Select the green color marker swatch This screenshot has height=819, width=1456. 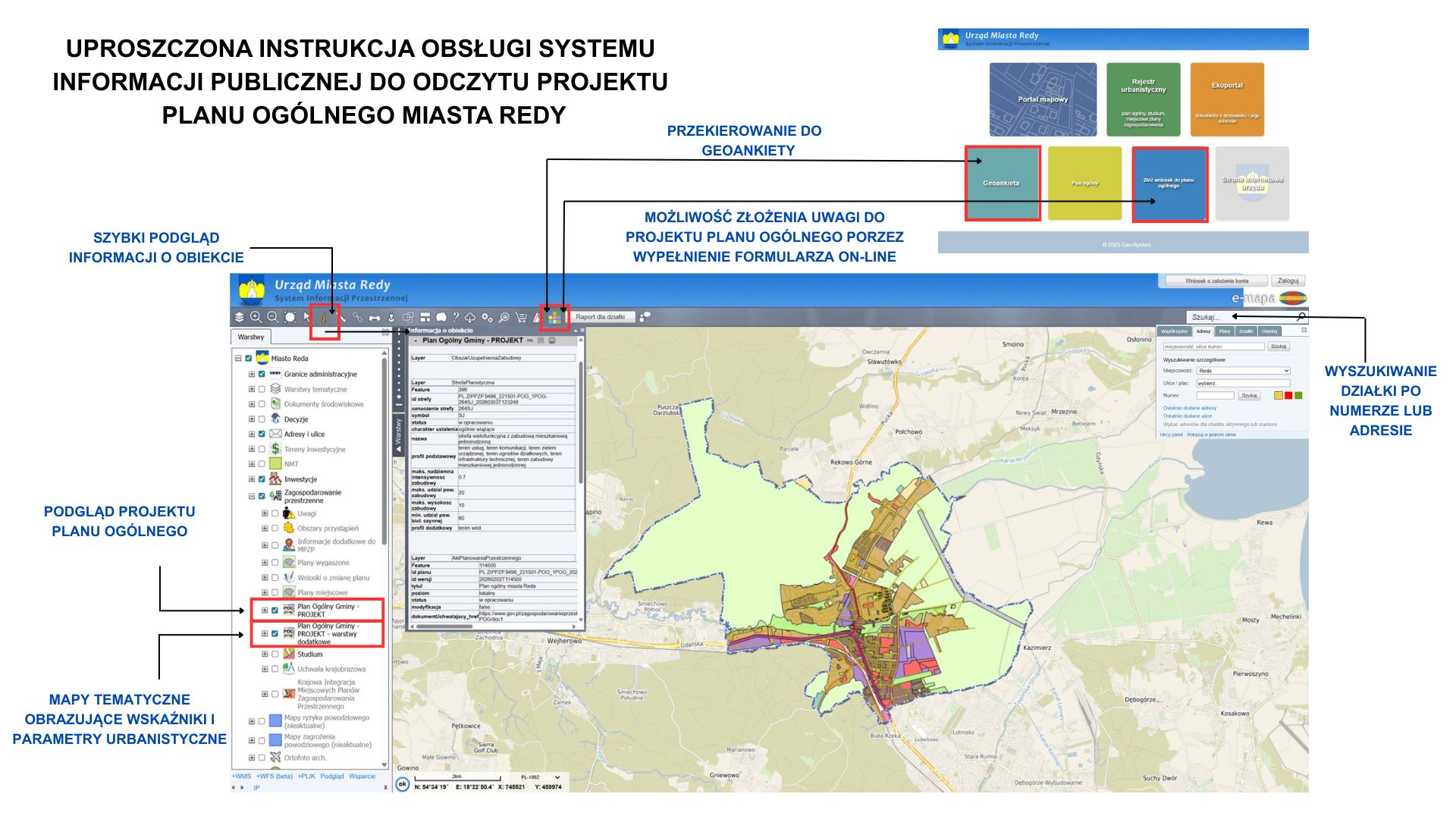[x=1298, y=396]
